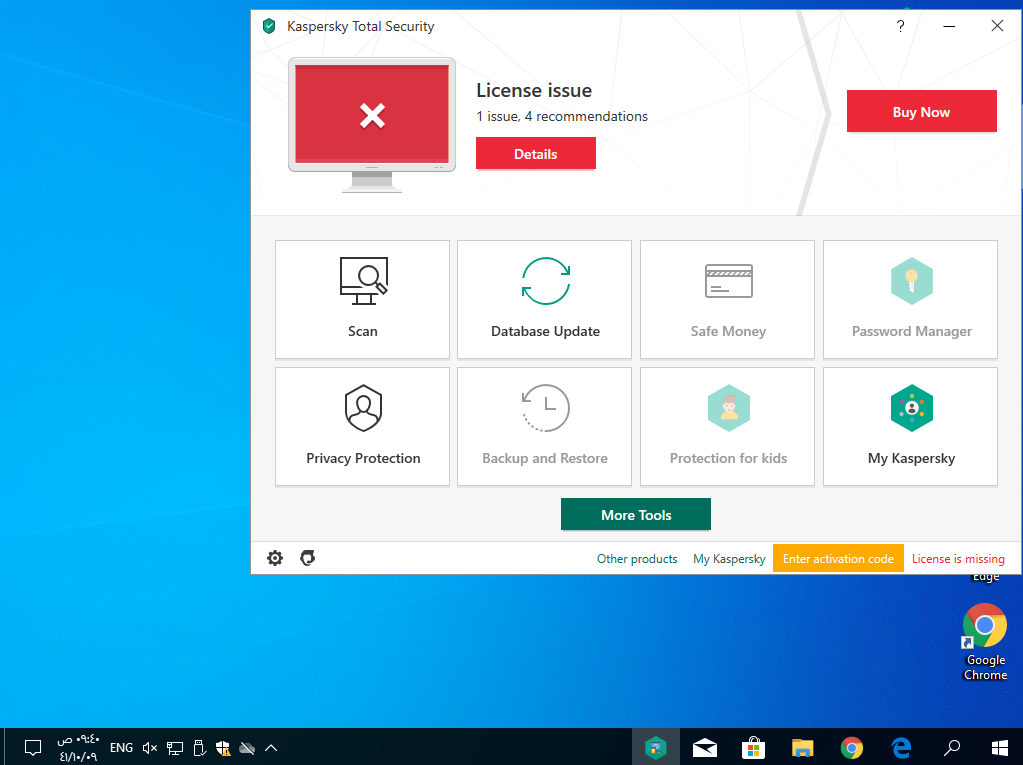This screenshot has width=1023, height=765.
Task: Open the Windows Start menu
Action: (x=1000, y=747)
